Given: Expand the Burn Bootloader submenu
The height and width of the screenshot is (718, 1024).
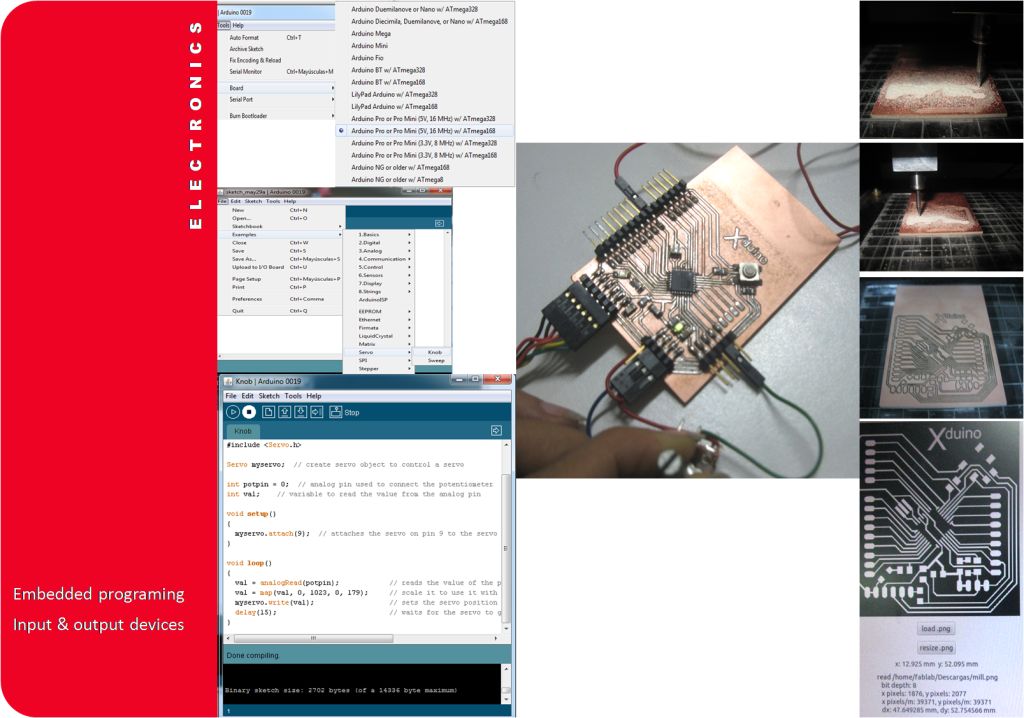Looking at the screenshot, I should pyautogui.click(x=277, y=116).
